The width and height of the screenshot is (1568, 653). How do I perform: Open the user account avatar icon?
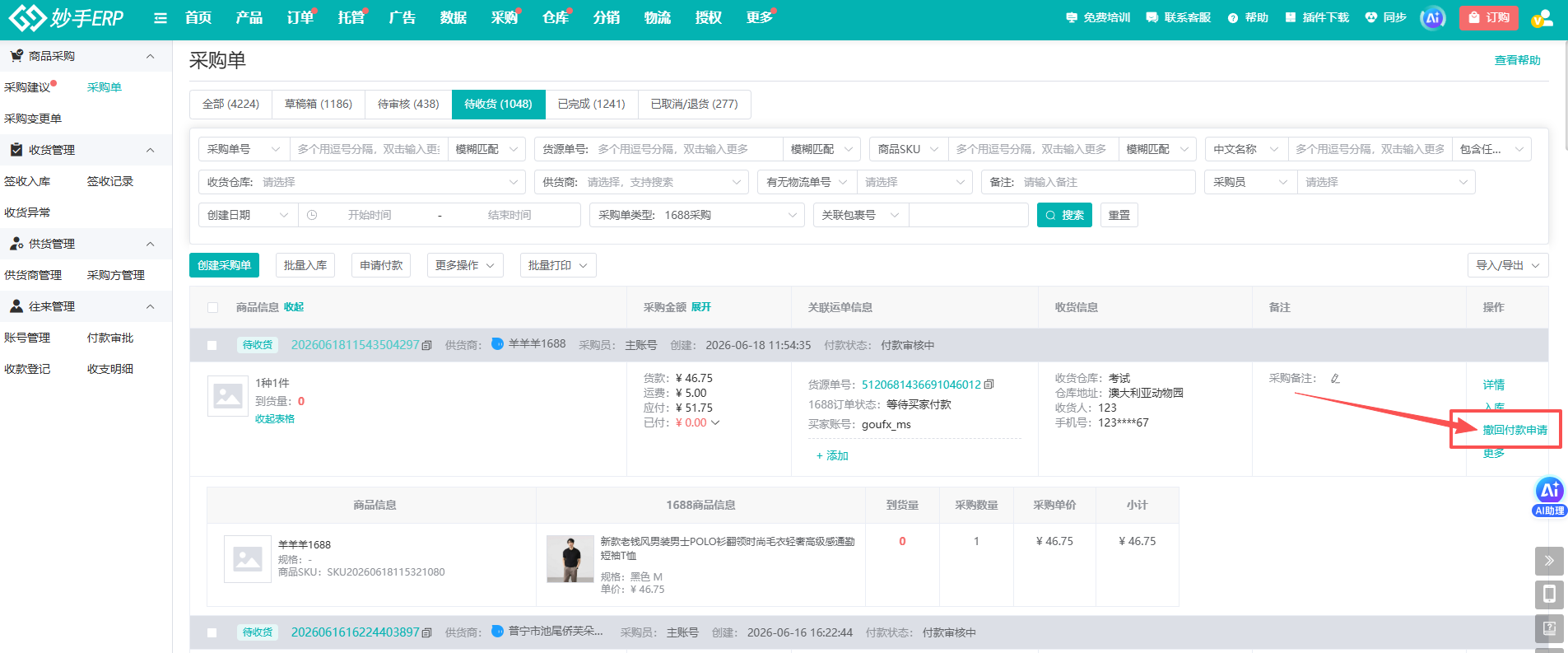[1542, 17]
